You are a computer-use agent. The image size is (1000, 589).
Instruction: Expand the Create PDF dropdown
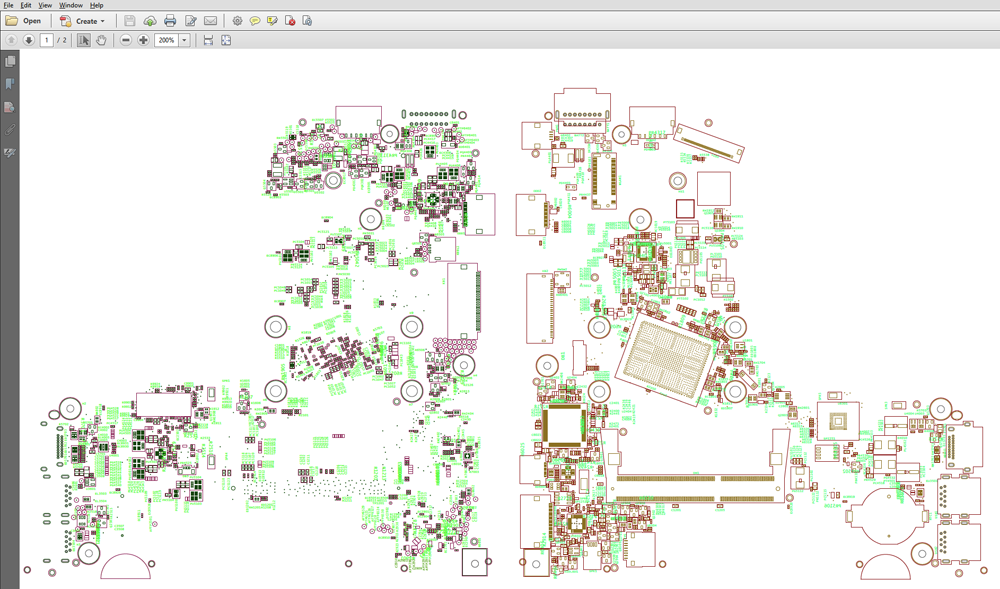coord(82,21)
